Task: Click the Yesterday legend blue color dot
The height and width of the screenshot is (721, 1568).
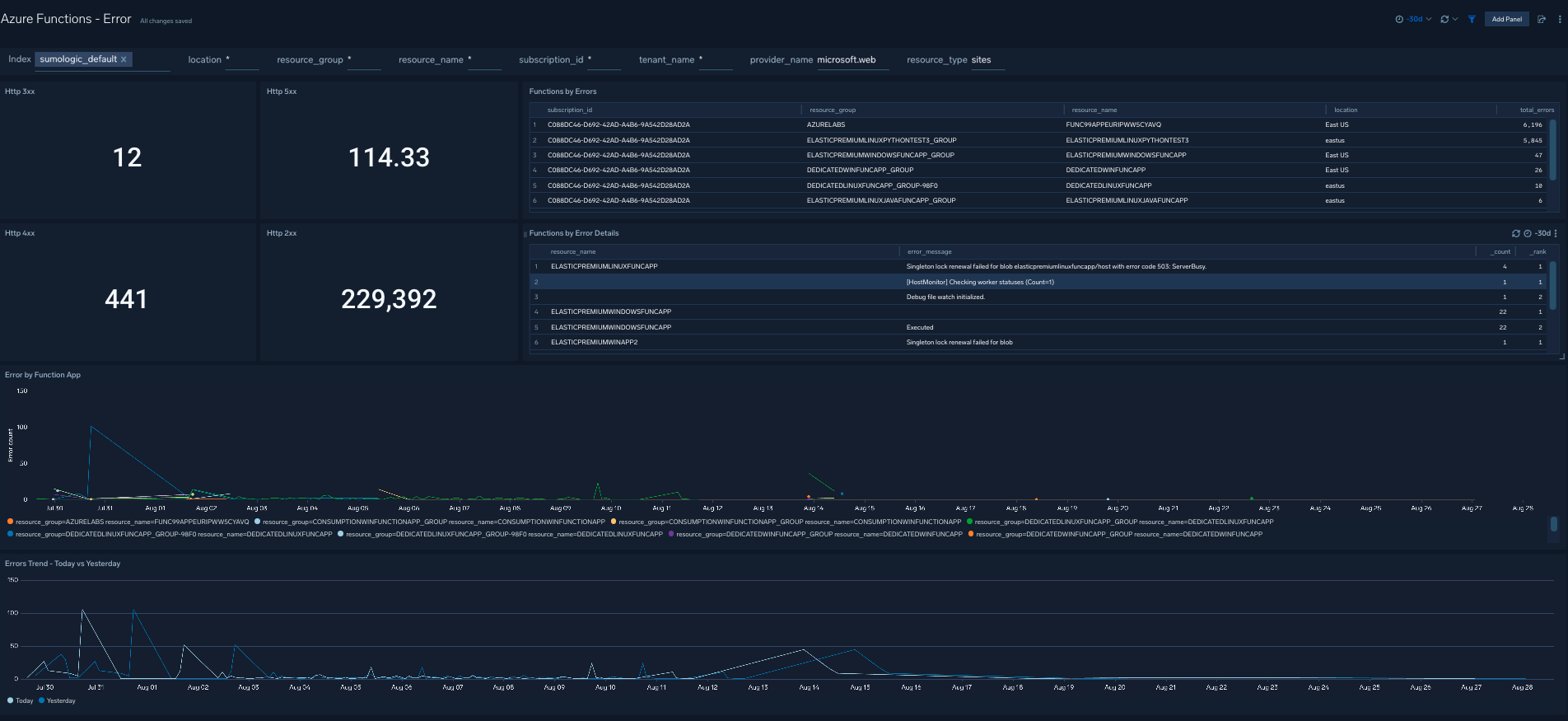Action: [41, 700]
